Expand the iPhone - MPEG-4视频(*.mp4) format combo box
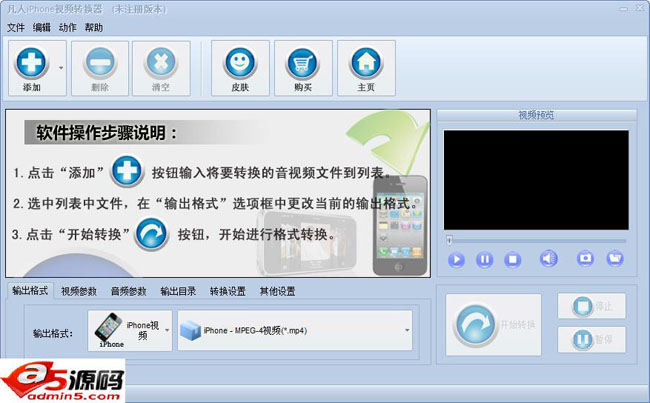The height and width of the screenshot is (403, 650). [x=295, y=330]
